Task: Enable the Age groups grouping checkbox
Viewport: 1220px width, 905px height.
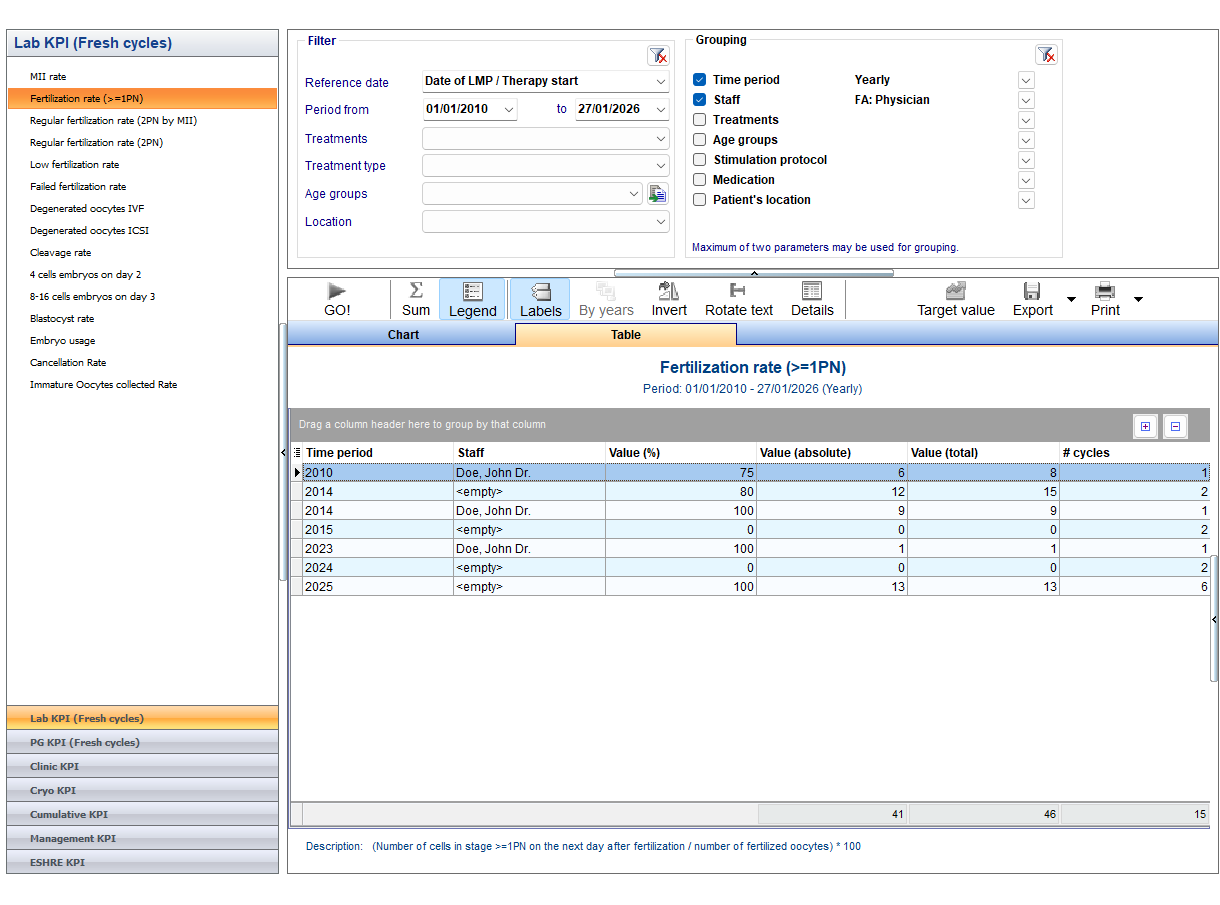Action: [x=700, y=140]
